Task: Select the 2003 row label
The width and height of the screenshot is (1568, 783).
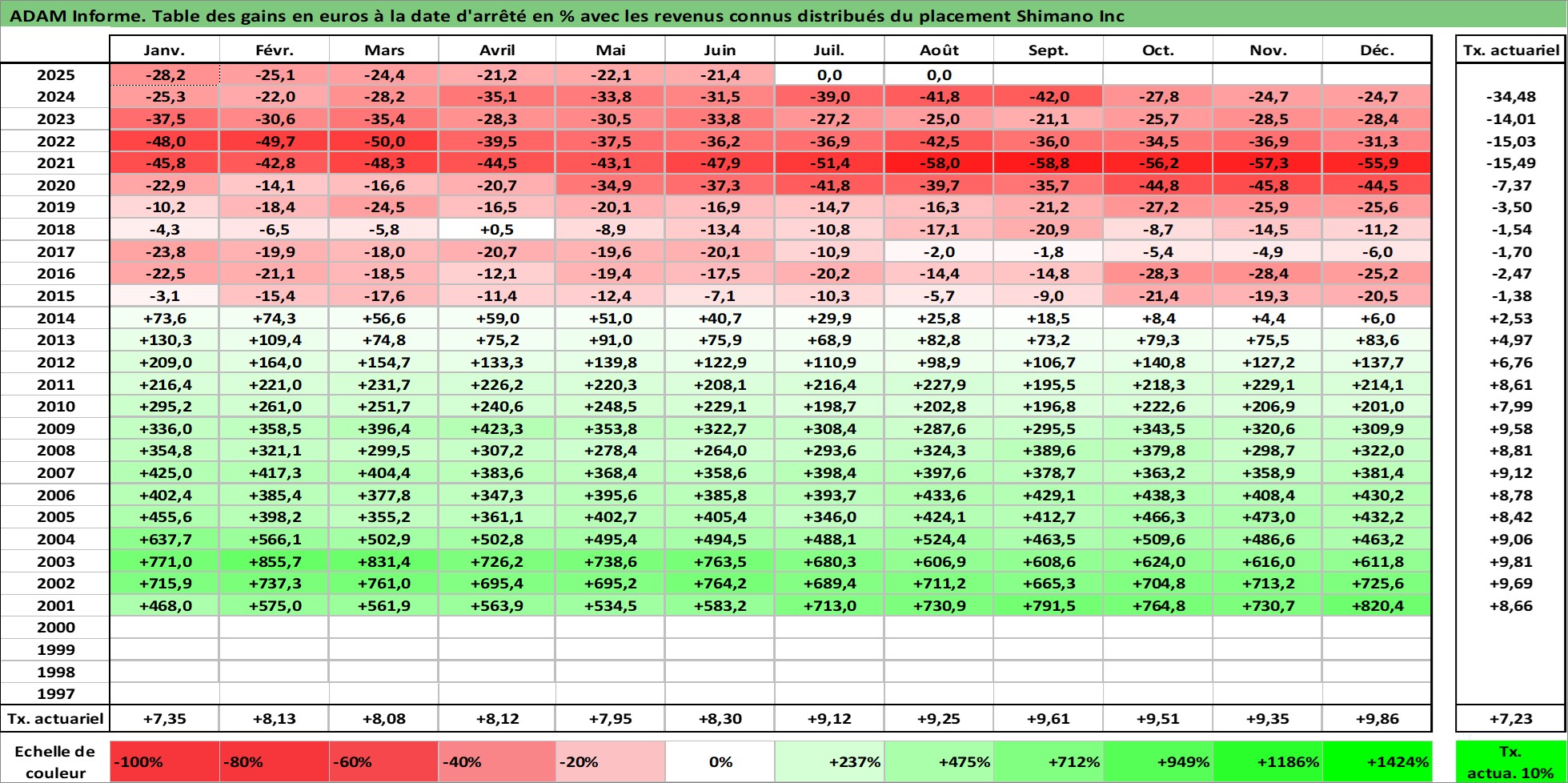Action: 55,561
